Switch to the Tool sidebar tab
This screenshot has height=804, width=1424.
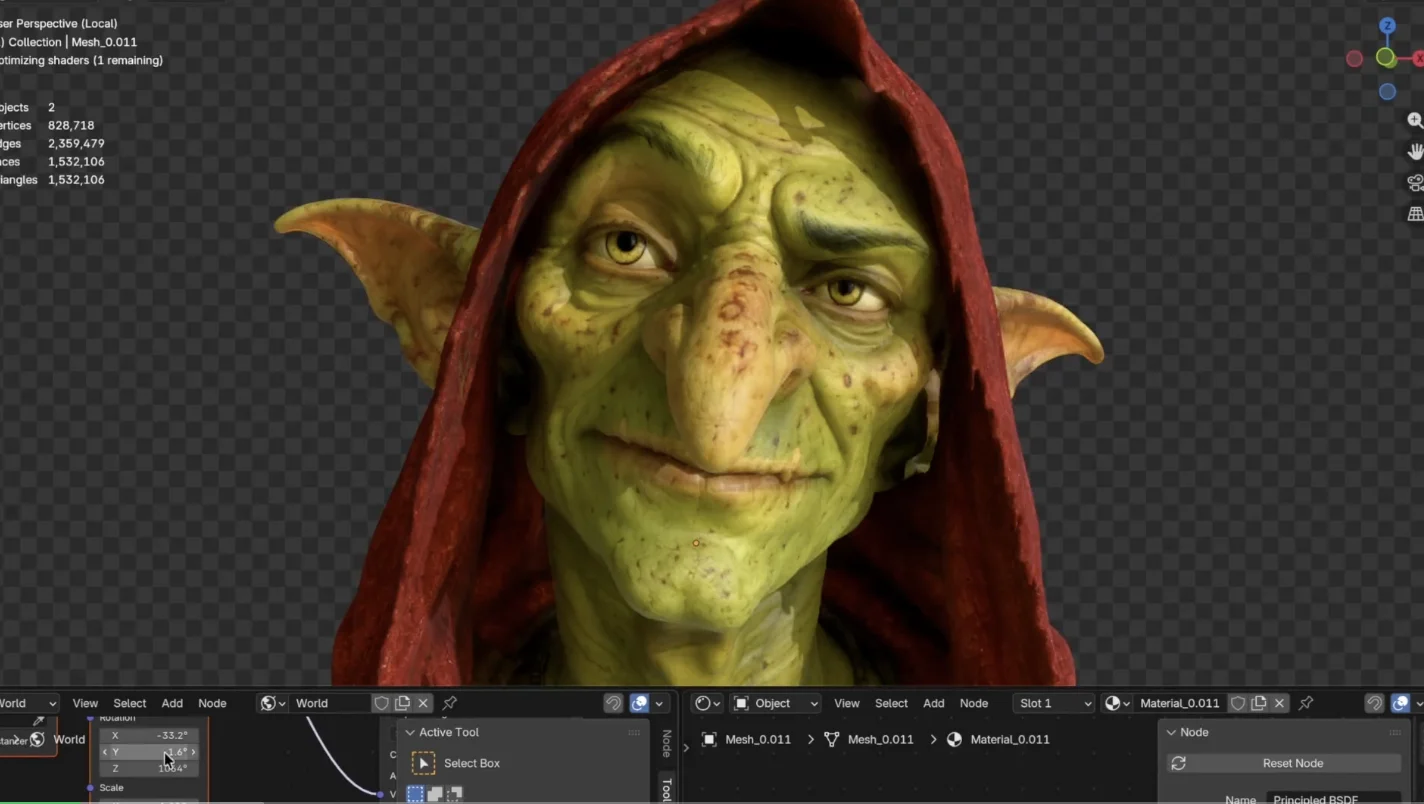click(667, 788)
